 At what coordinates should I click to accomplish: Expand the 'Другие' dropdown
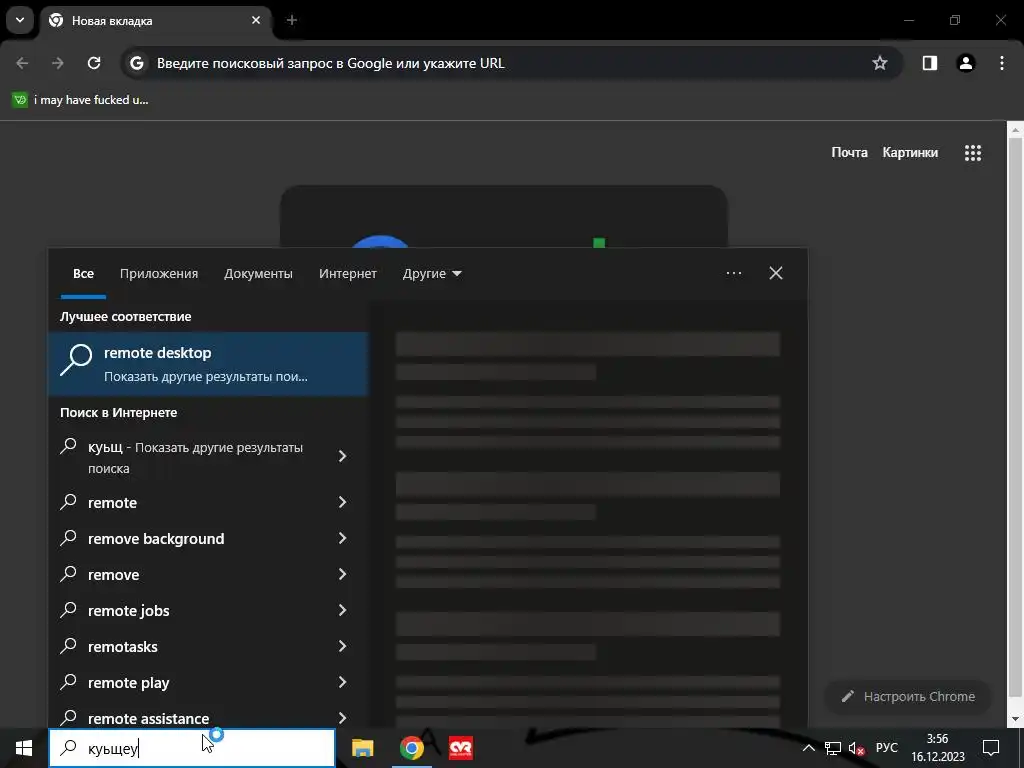432,274
